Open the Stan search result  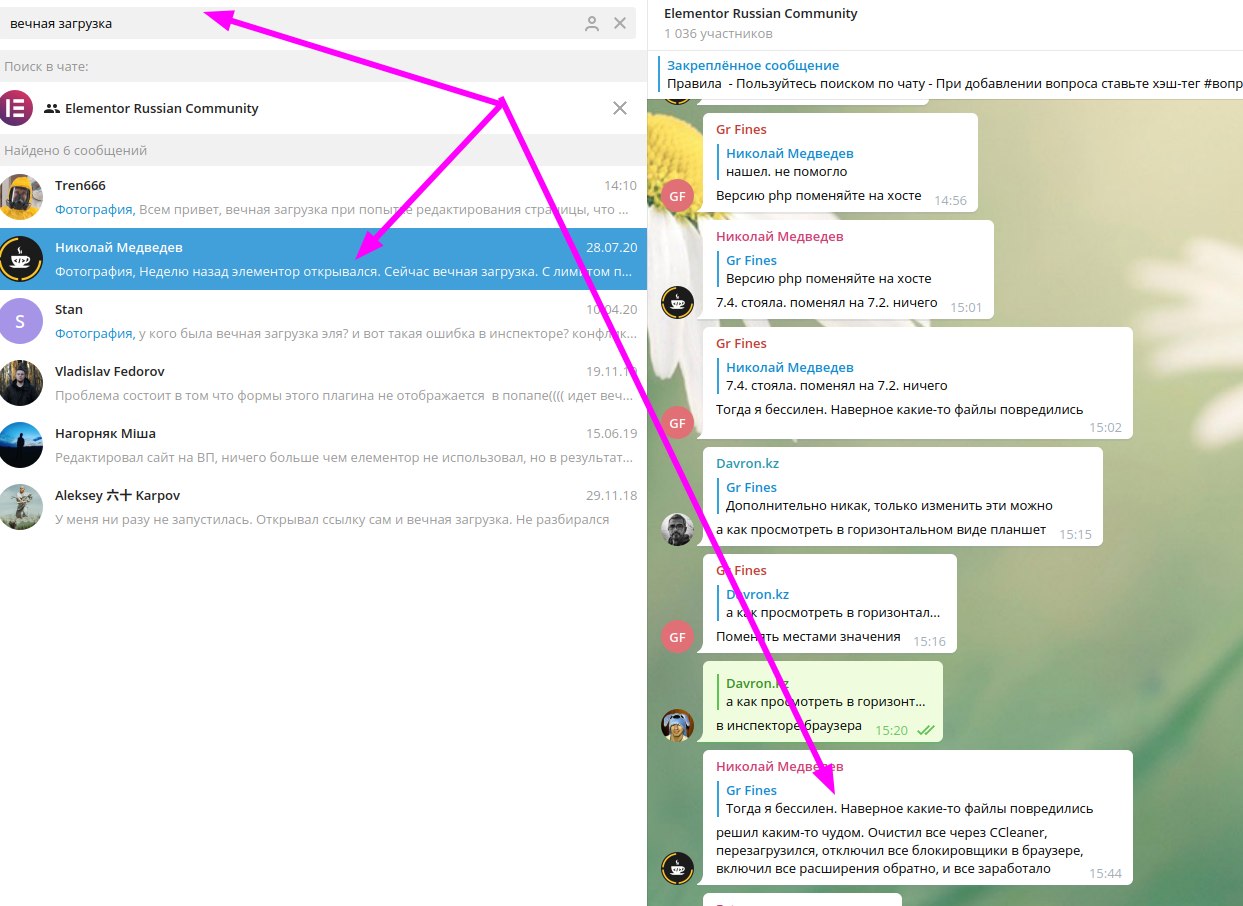pyautogui.click(x=323, y=321)
